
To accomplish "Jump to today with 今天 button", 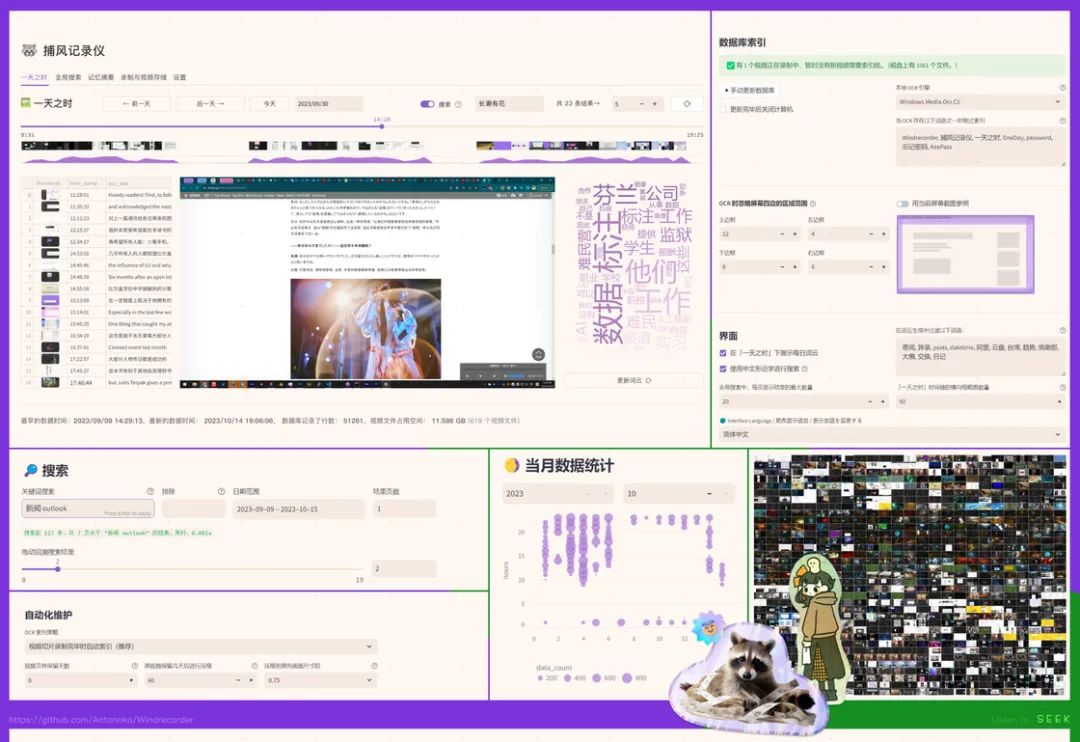I will pos(269,104).
